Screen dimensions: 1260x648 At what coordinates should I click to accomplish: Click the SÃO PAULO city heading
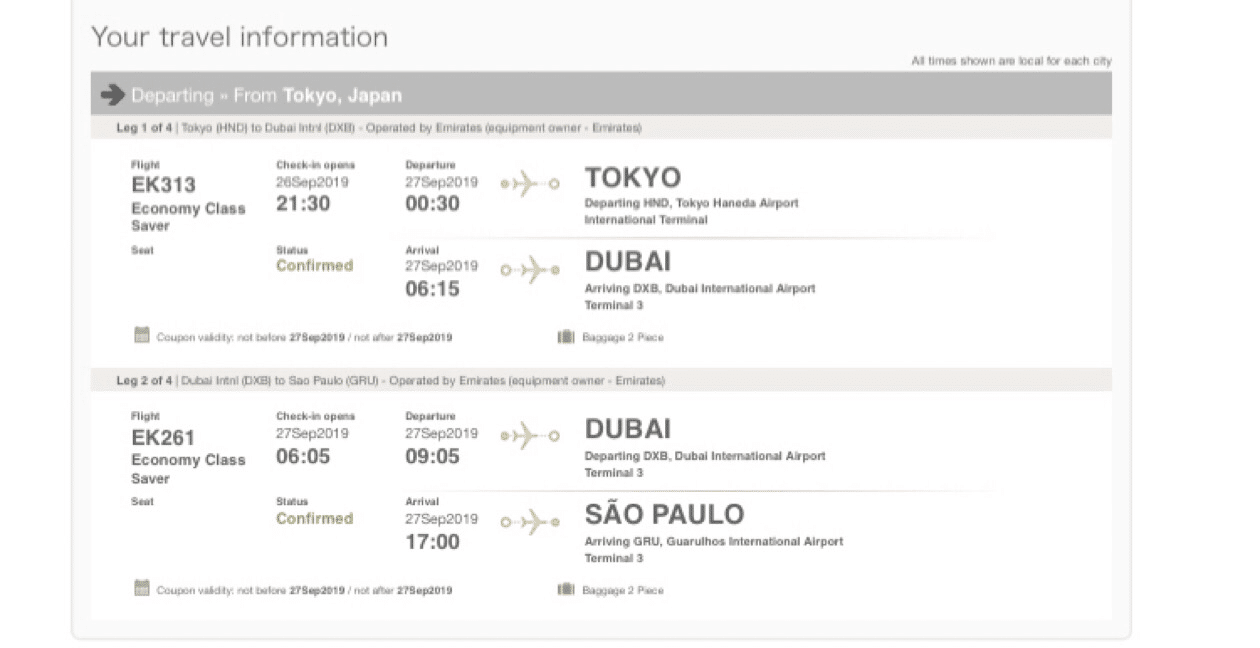(x=665, y=513)
